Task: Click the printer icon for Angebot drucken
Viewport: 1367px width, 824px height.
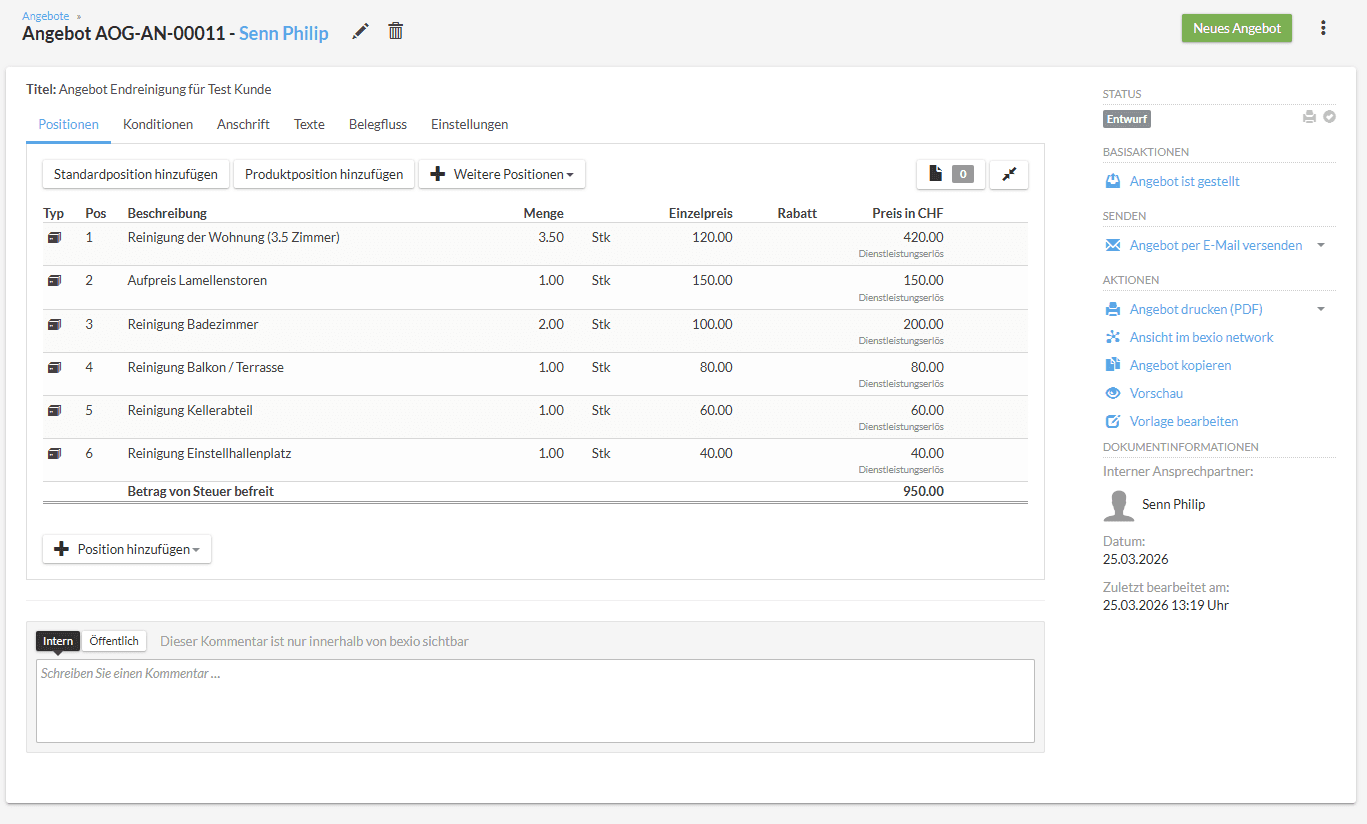Action: point(1113,309)
